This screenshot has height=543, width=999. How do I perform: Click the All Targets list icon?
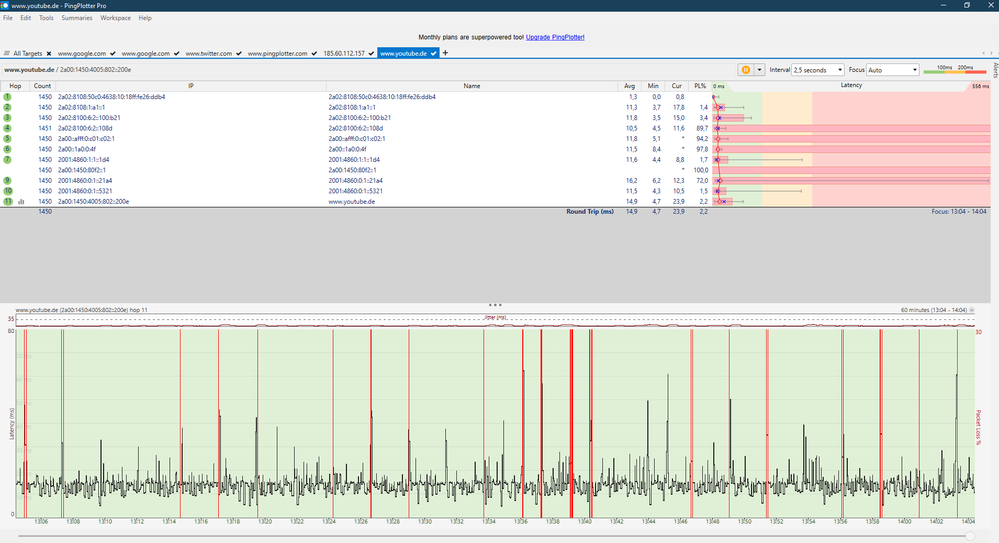click(x=7, y=54)
